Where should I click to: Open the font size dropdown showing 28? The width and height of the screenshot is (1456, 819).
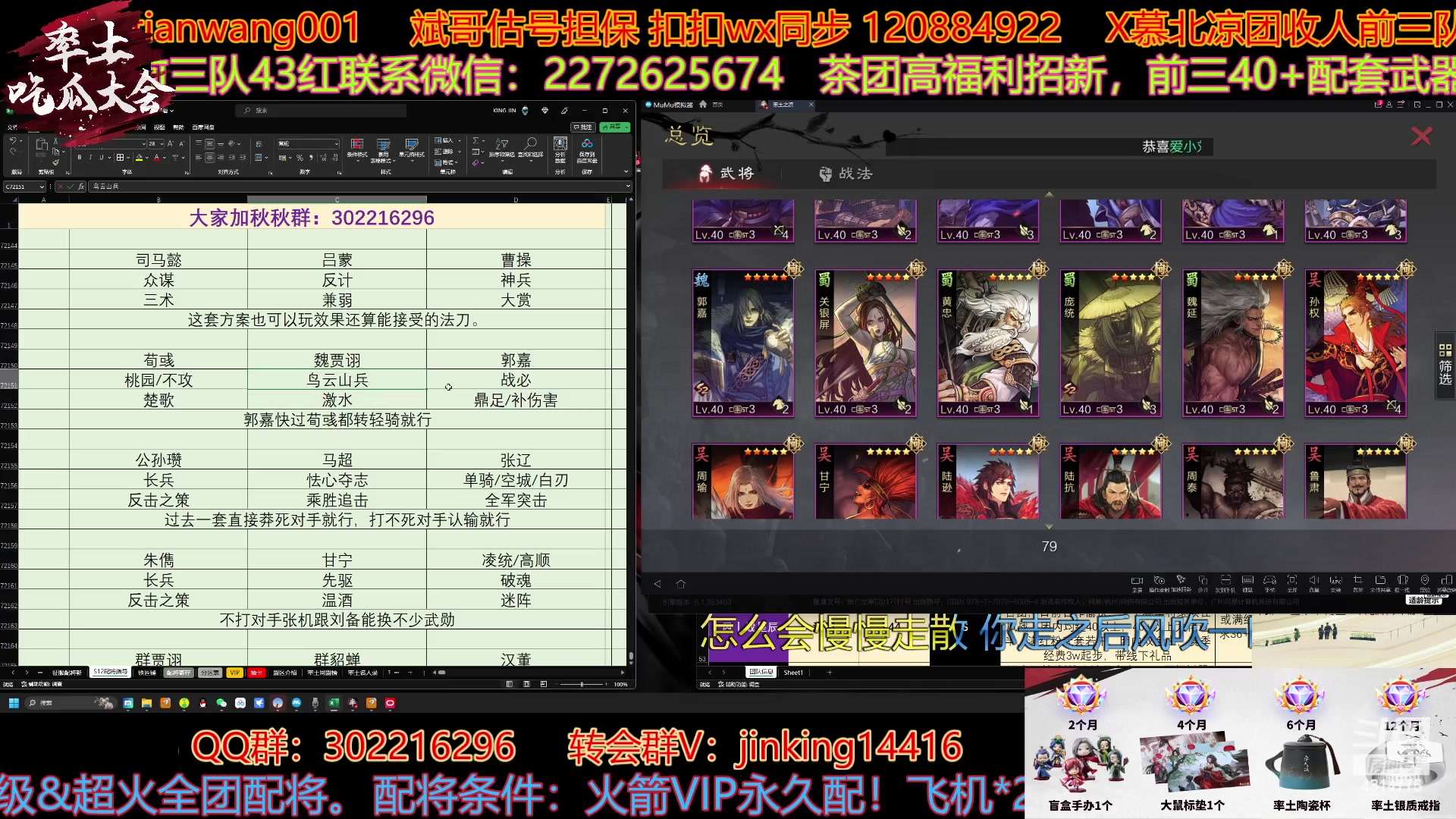pyautogui.click(x=162, y=143)
